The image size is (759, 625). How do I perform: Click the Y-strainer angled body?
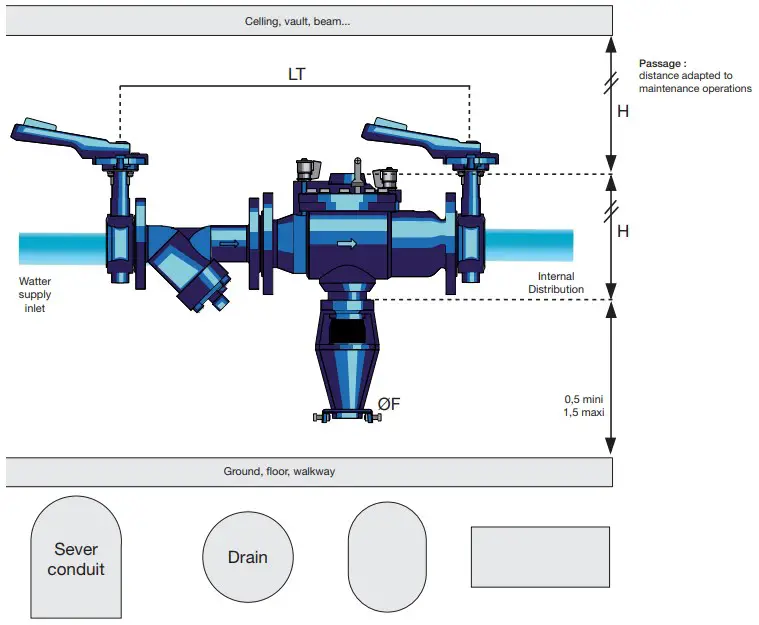pos(190,271)
